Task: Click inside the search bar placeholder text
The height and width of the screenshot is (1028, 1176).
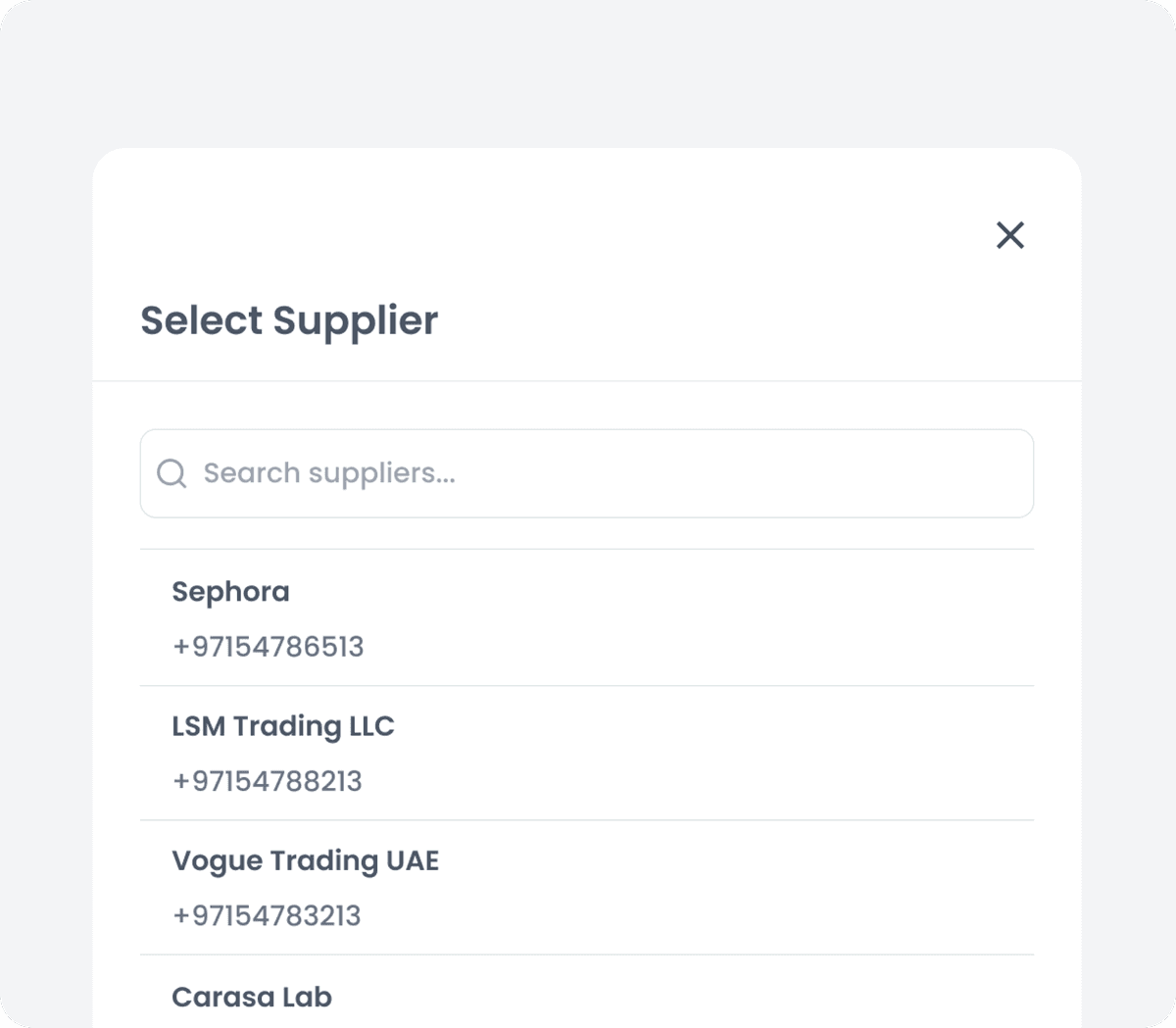Action: point(329,473)
